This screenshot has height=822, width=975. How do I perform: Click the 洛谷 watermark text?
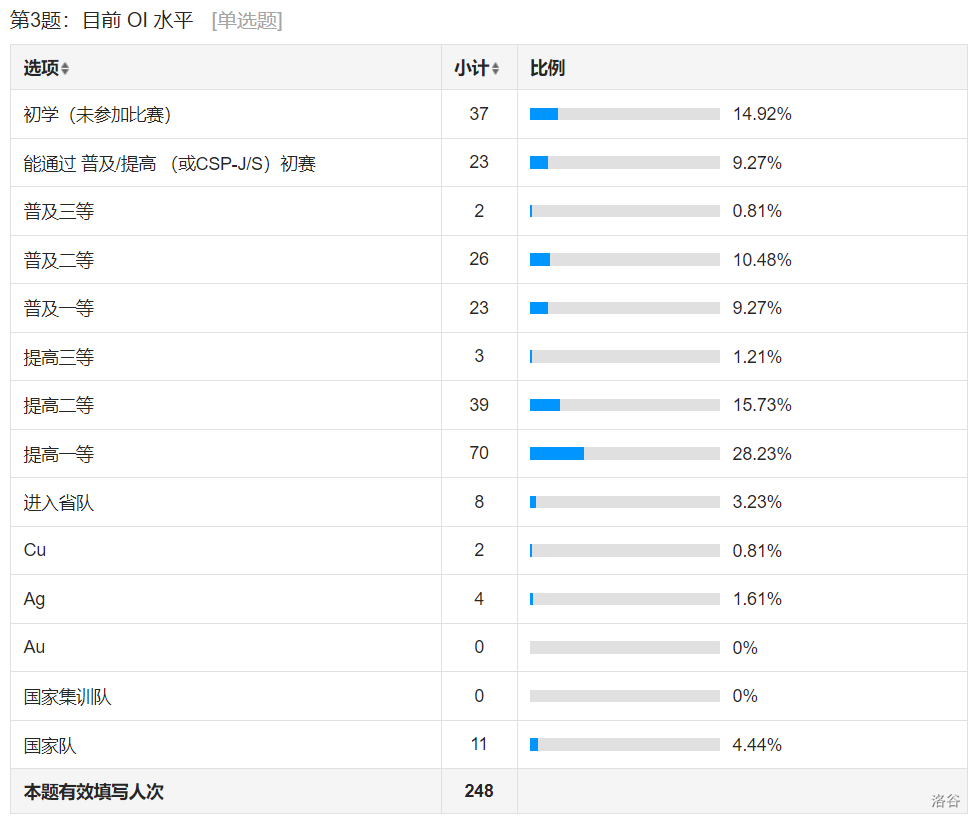tap(945, 800)
